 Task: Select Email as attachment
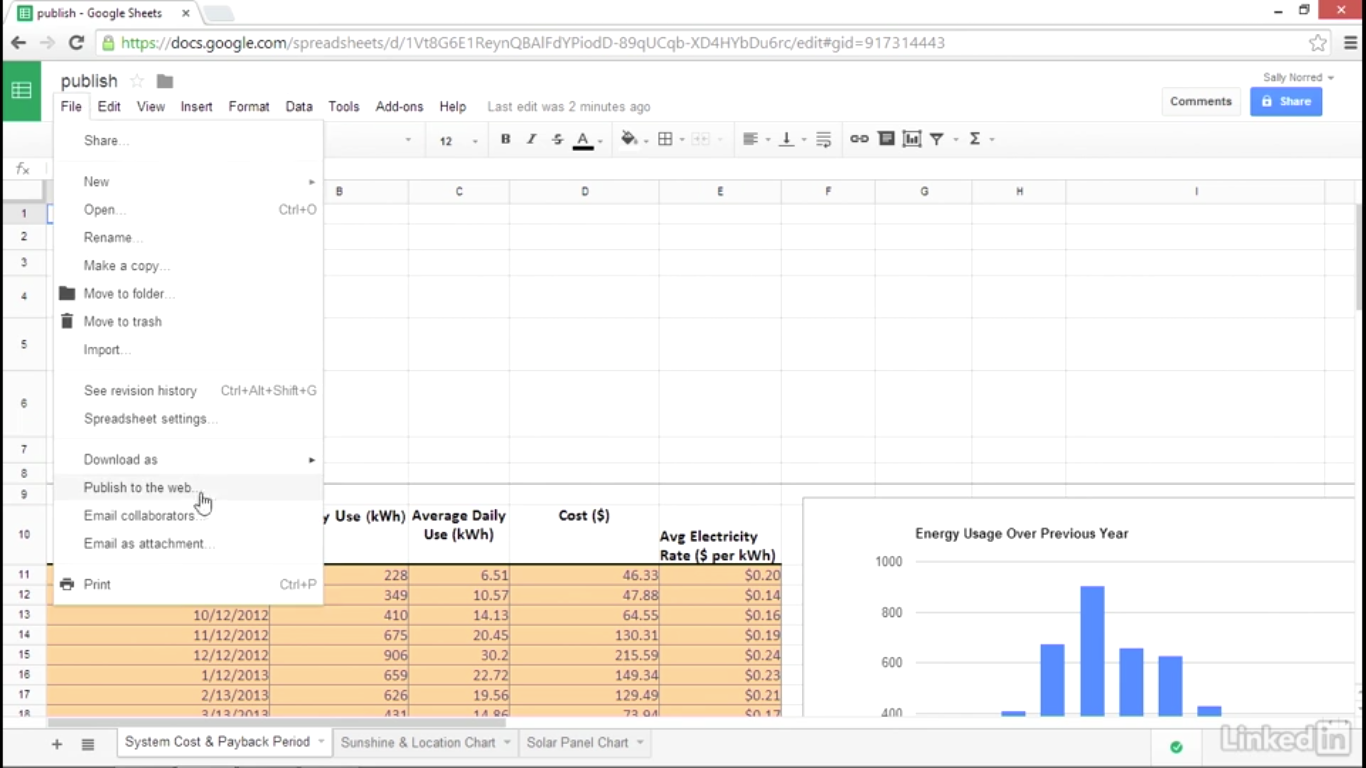click(x=188, y=544)
